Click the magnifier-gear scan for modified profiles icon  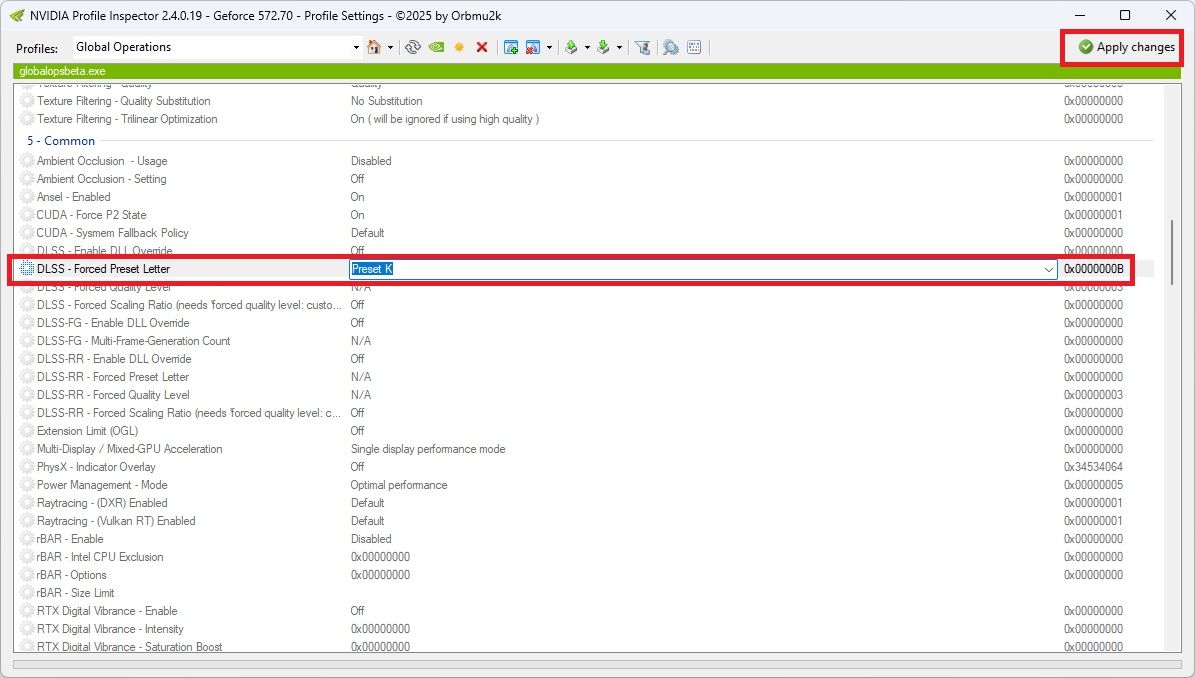[671, 47]
